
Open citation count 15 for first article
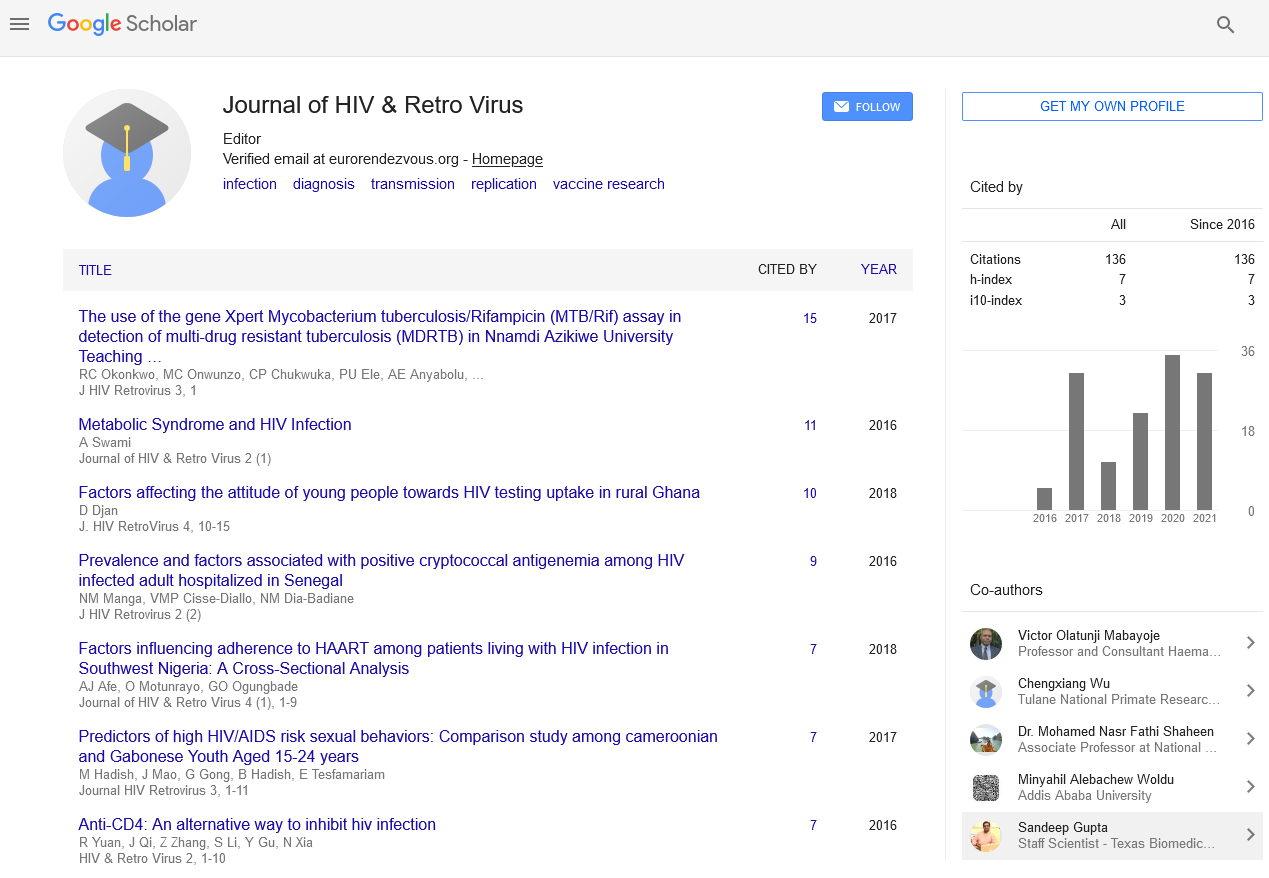click(810, 319)
